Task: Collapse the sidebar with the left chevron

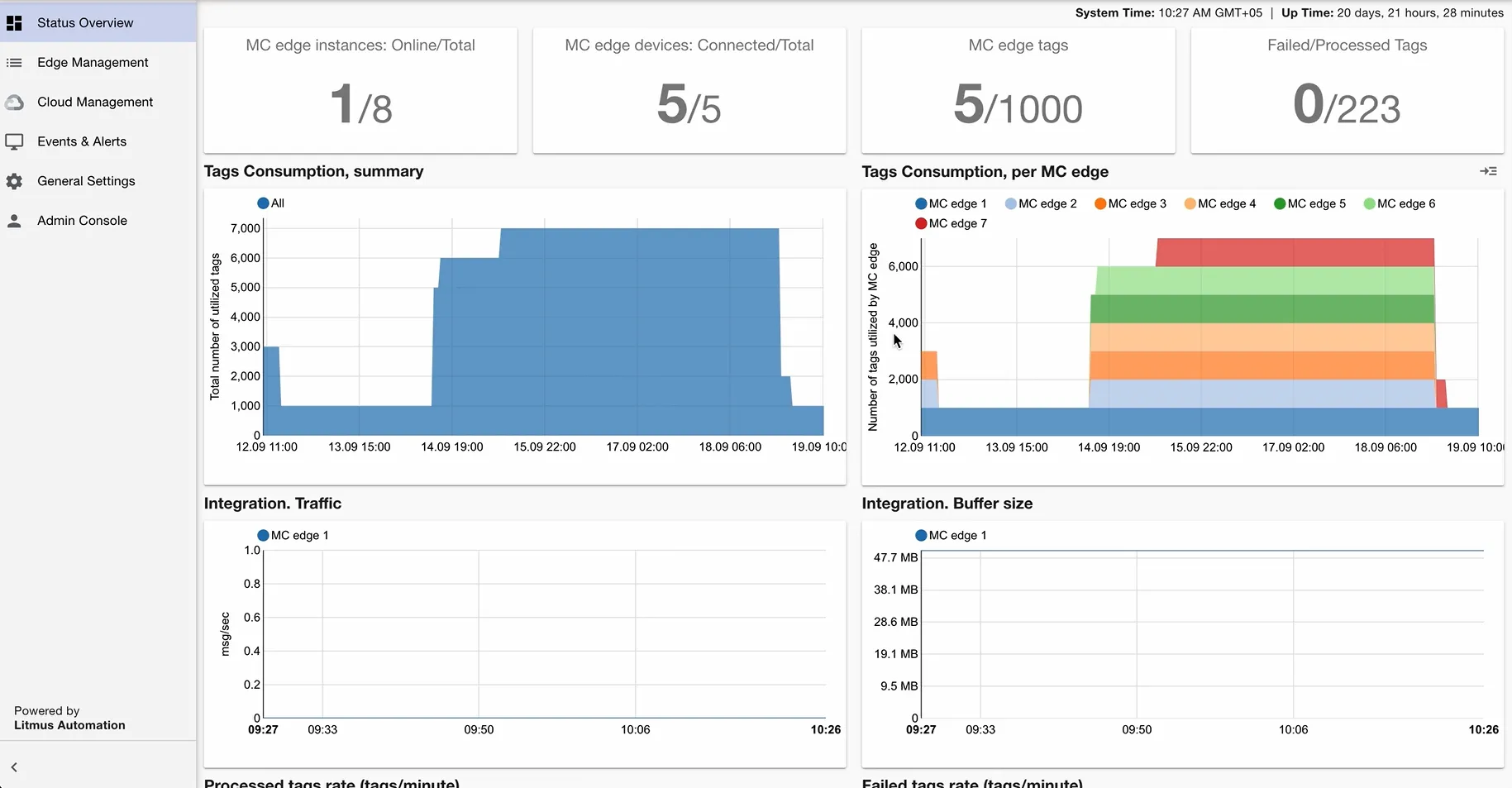Action: click(x=14, y=767)
